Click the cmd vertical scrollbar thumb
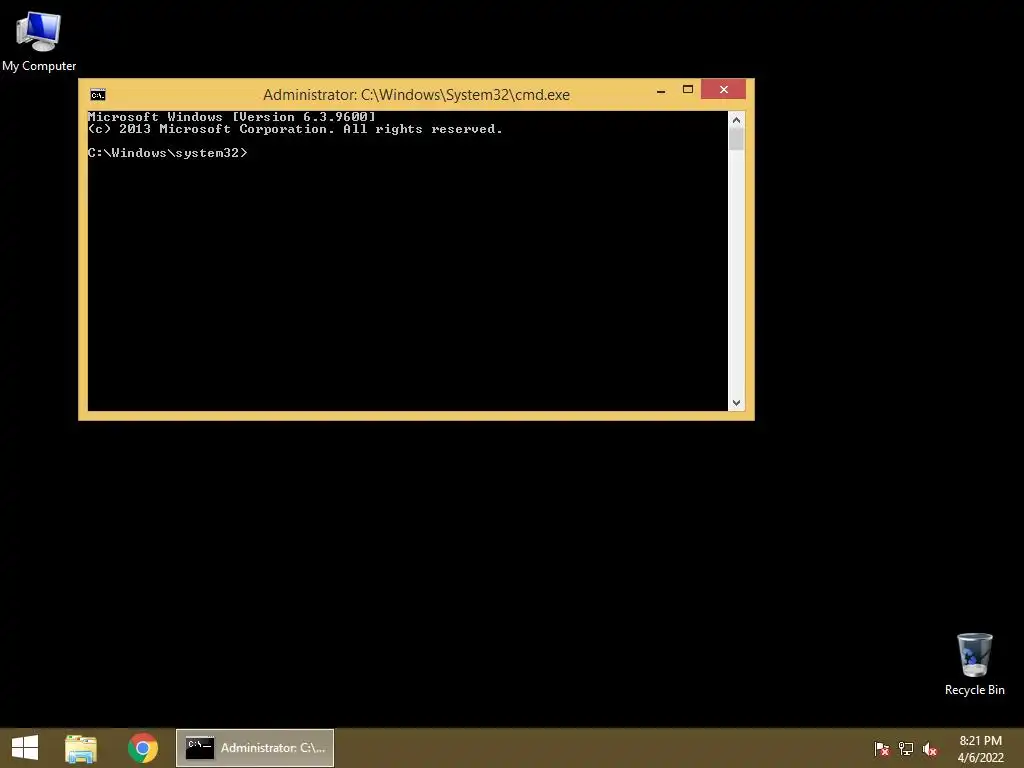Screen dimensions: 1024x768 [737, 139]
